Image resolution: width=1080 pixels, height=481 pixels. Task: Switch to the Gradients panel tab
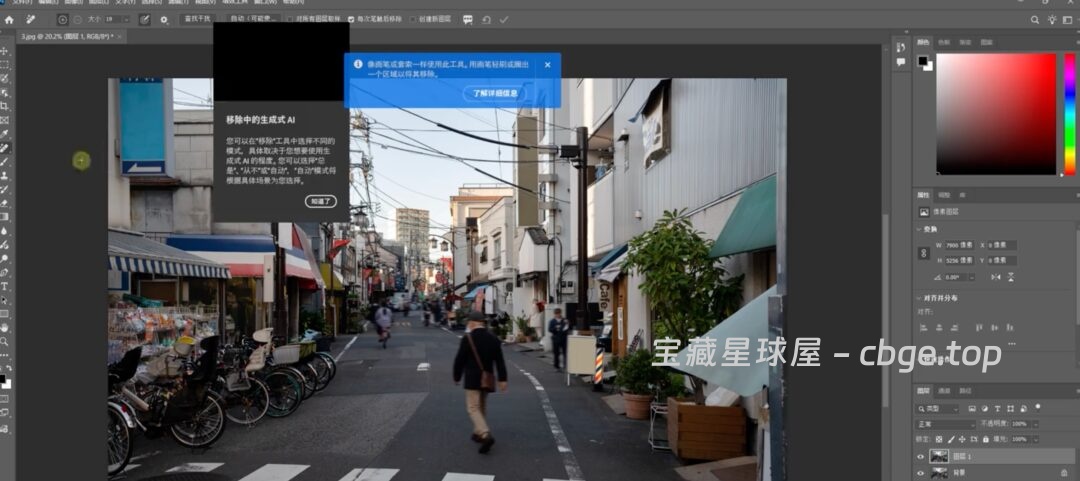(965, 43)
